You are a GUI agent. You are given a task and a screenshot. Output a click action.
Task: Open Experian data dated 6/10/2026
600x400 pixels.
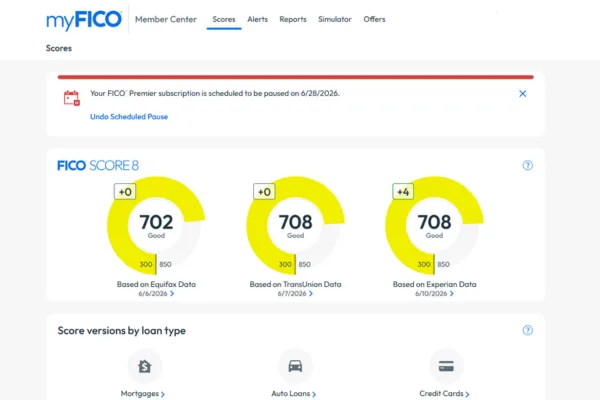pyautogui.click(x=434, y=294)
